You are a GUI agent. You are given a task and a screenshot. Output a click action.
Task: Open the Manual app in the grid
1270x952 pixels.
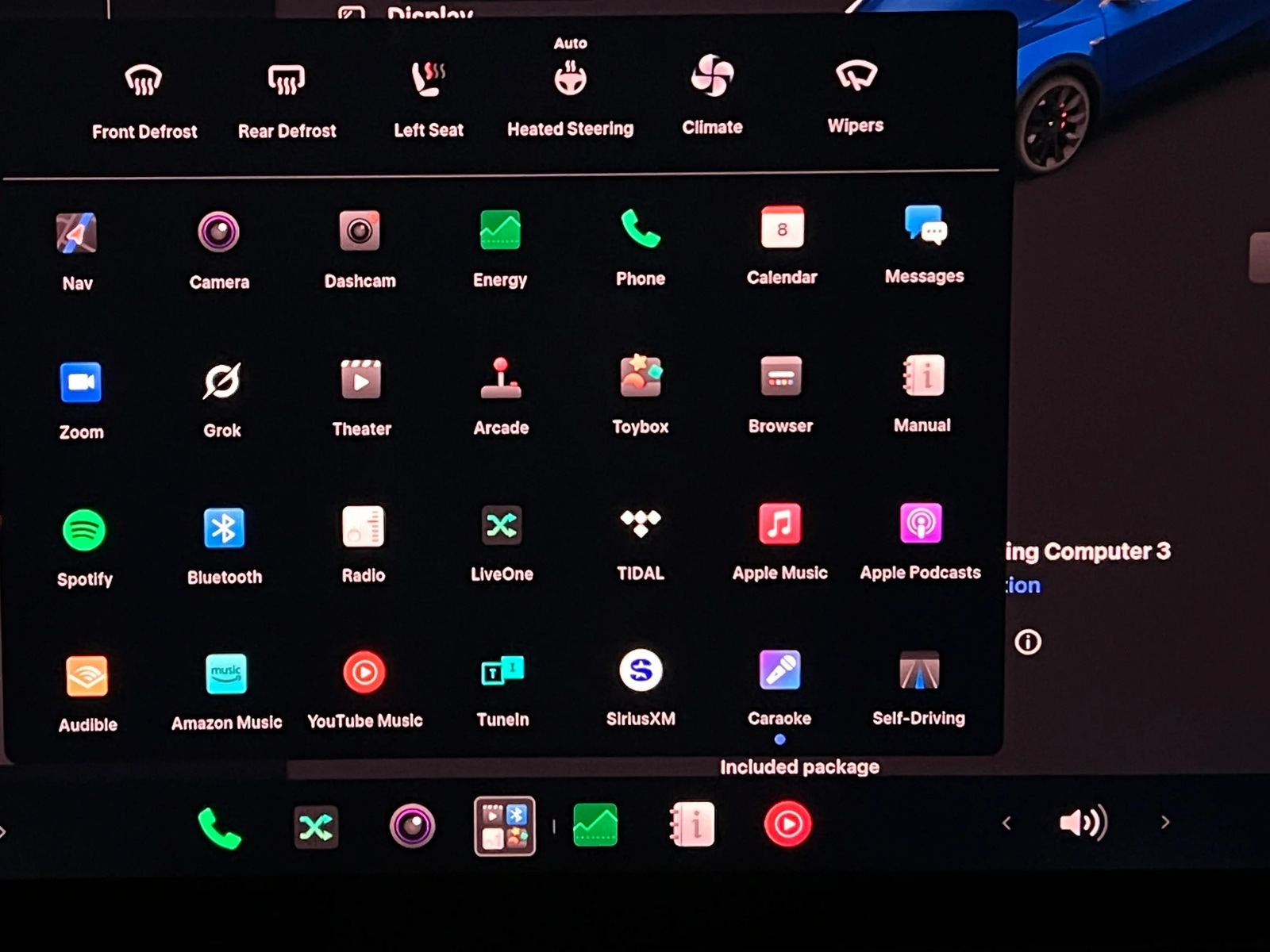tap(922, 374)
